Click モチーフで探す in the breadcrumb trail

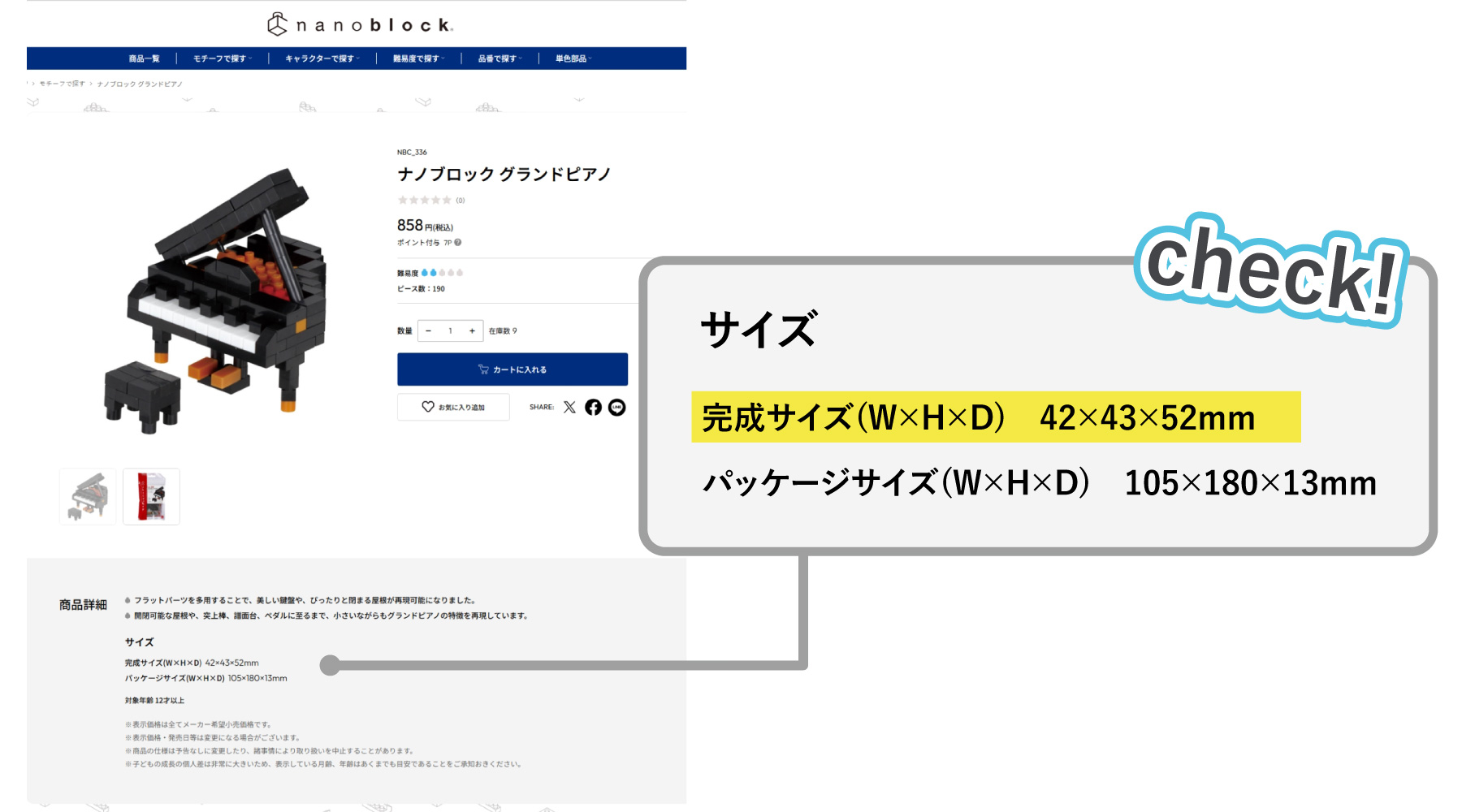click(x=62, y=83)
